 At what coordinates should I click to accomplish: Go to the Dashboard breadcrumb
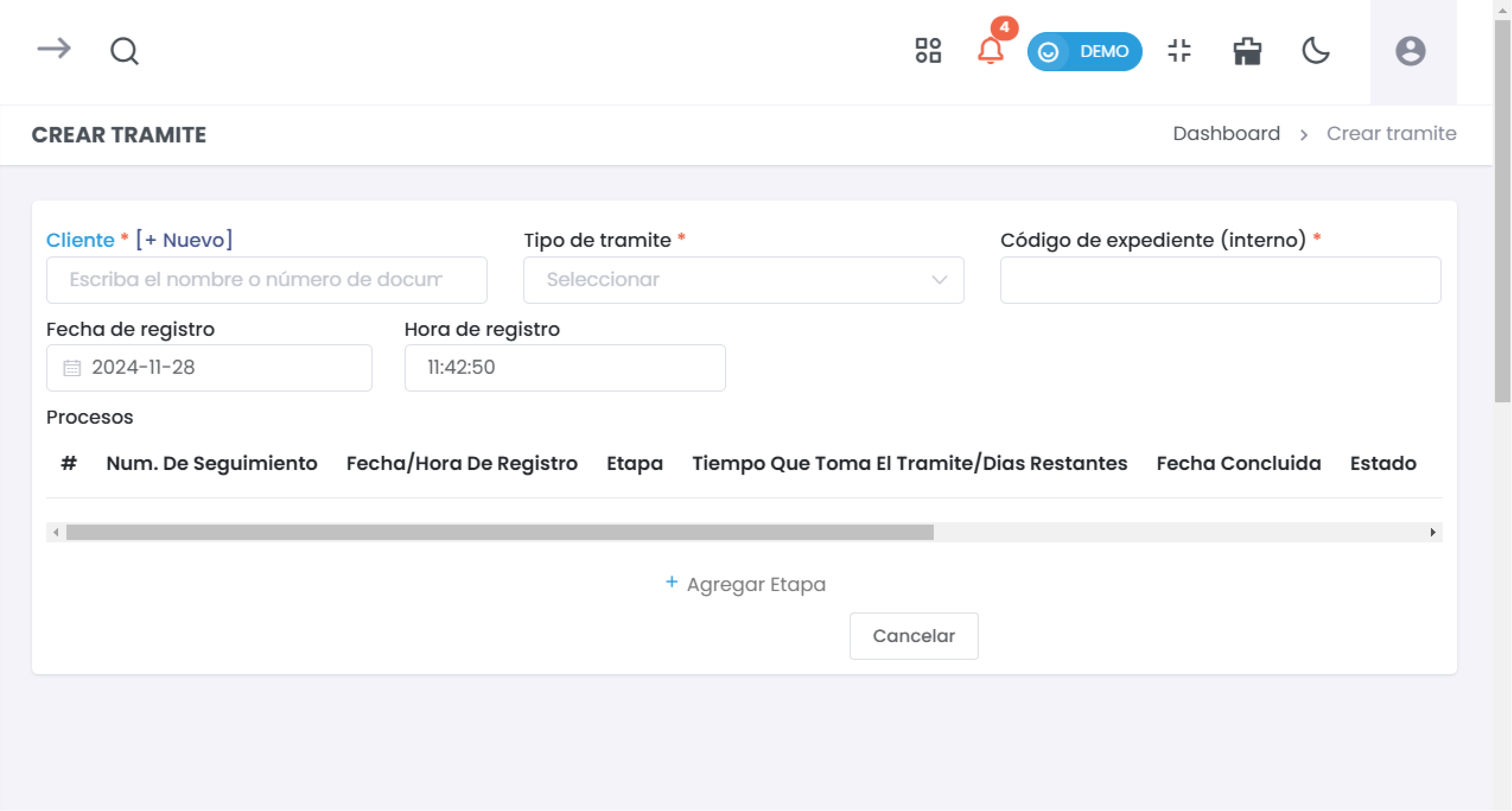click(1226, 134)
